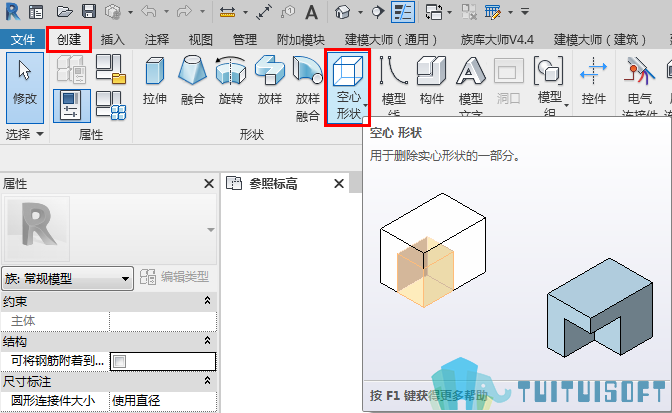Click the Modify (修改) arrow tool
Screen dimensions: 672x413
pos(25,88)
